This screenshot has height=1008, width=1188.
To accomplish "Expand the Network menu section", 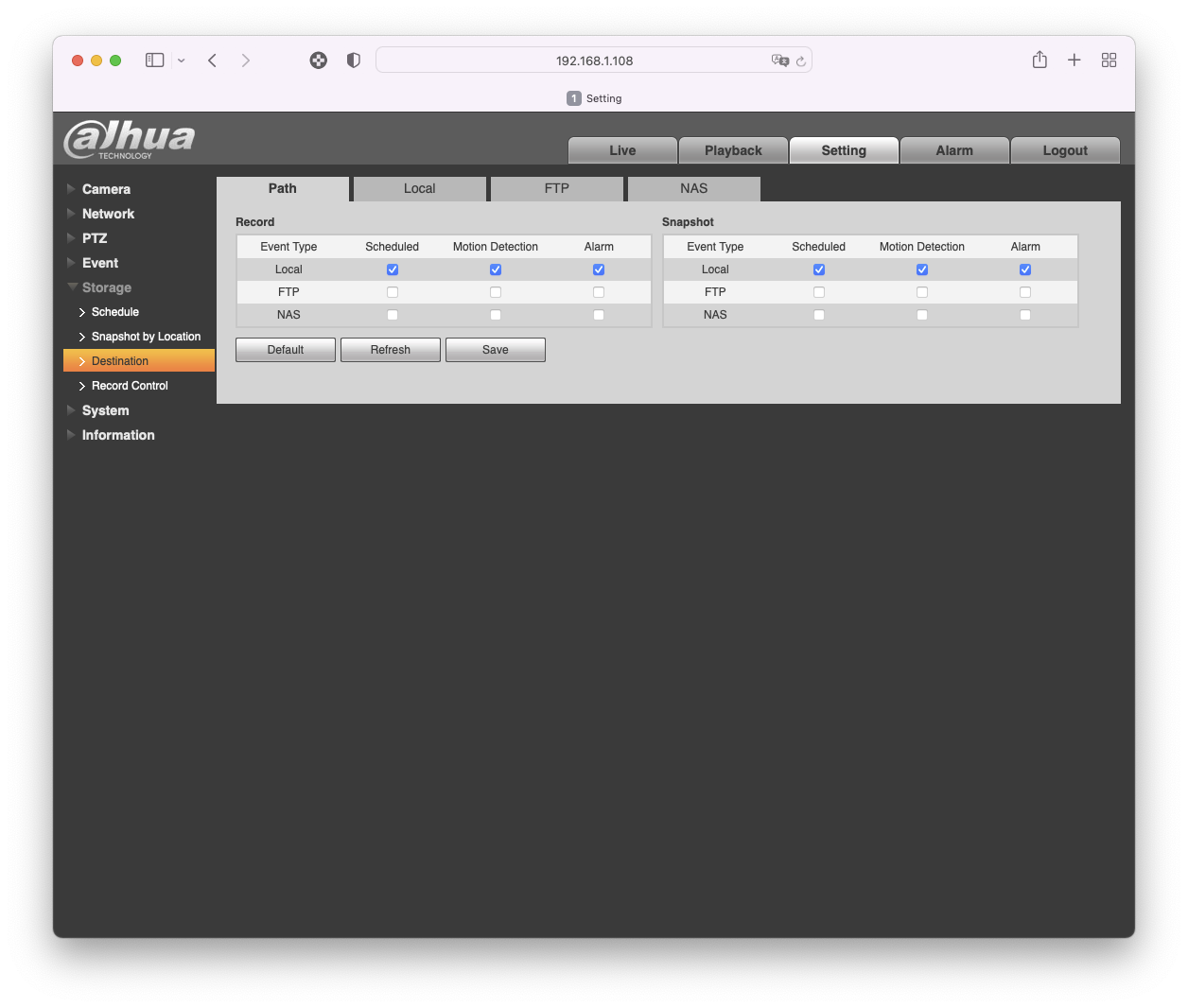I will 108,214.
